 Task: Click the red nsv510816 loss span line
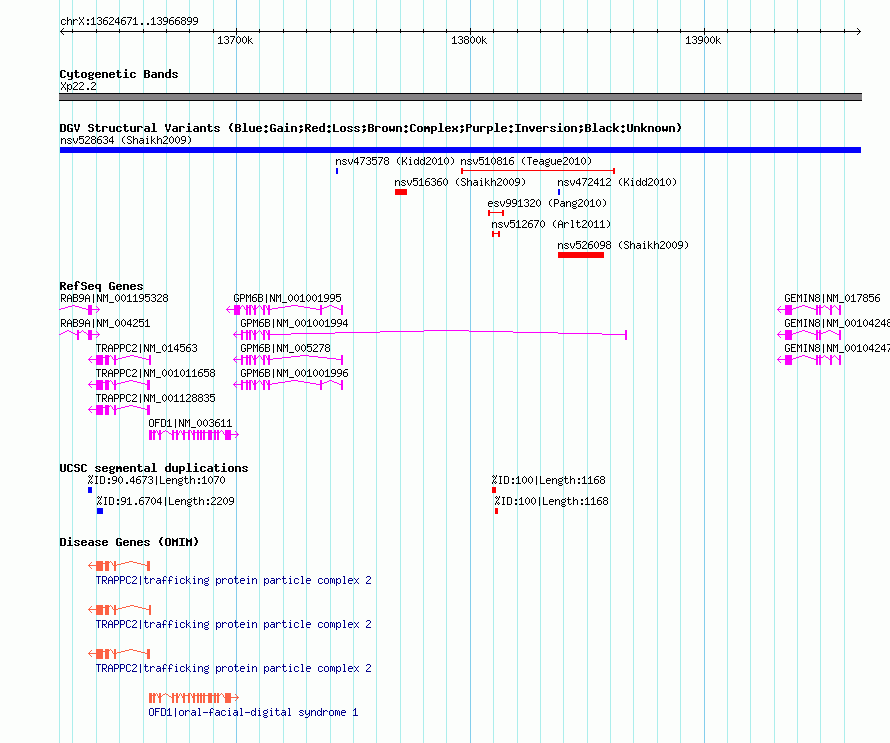[538, 170]
